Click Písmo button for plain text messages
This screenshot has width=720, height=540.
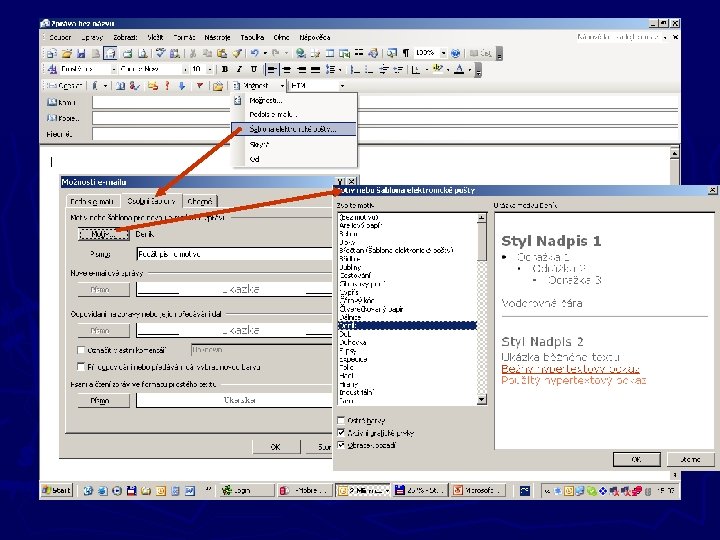[104, 401]
